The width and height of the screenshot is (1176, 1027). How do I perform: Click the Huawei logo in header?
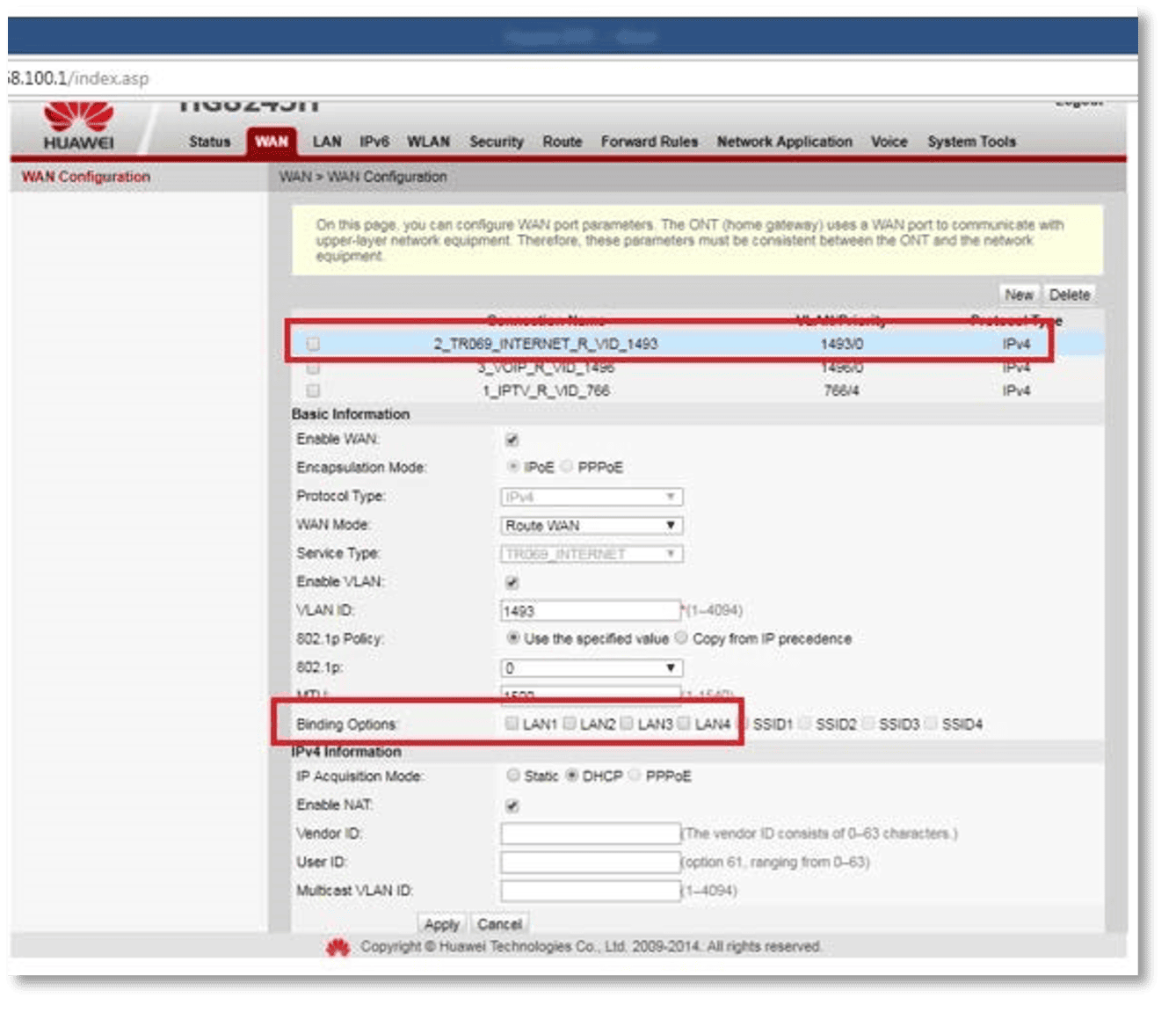[x=78, y=126]
